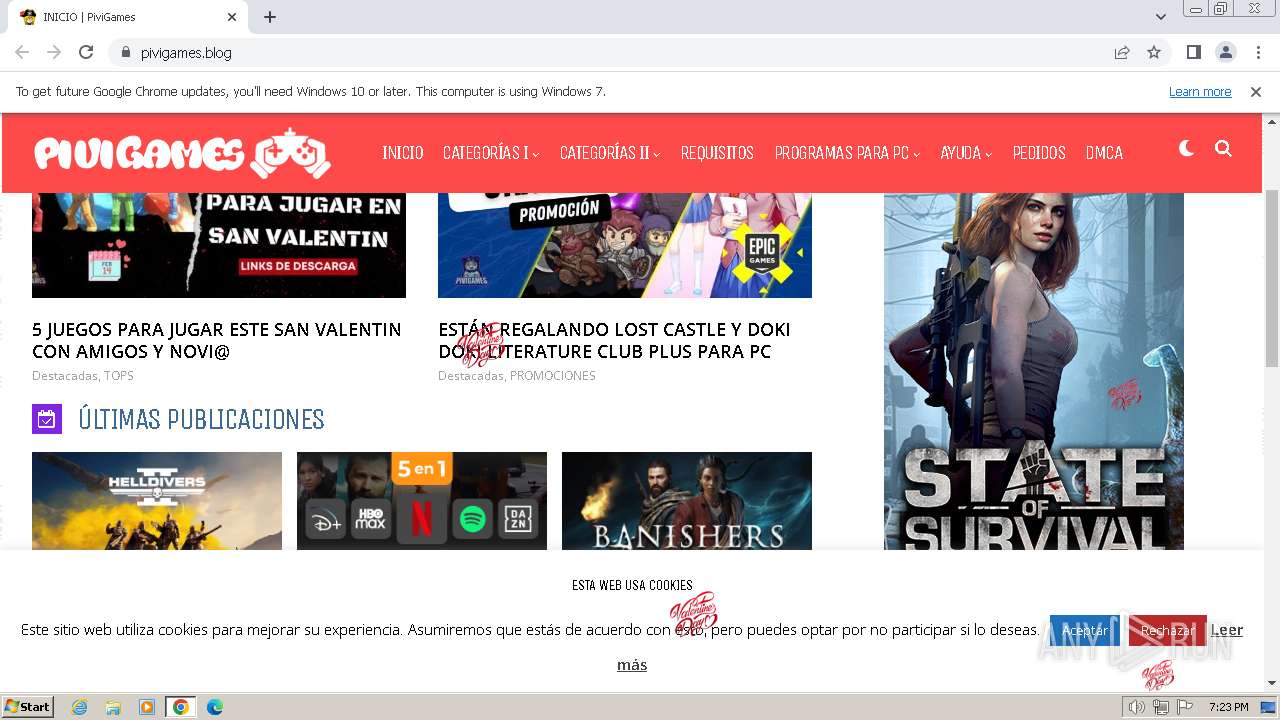Click the Epic Games promotion thumbnail

pos(625,245)
